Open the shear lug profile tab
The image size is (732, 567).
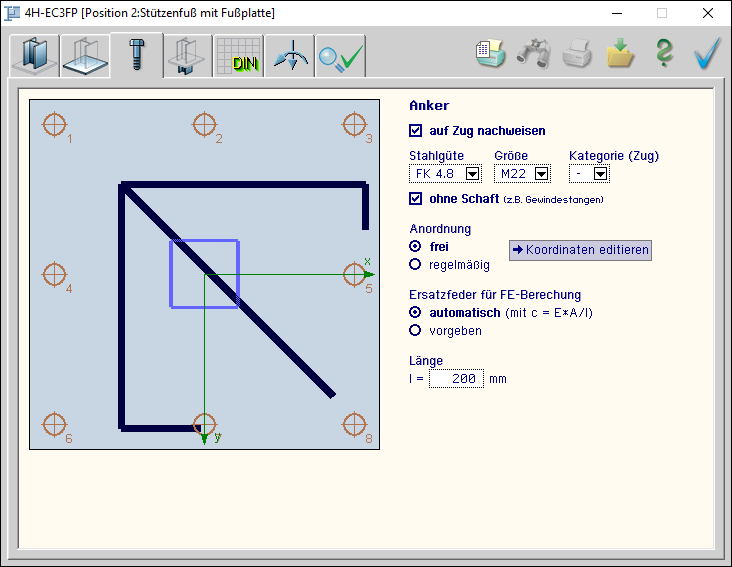(x=187, y=56)
